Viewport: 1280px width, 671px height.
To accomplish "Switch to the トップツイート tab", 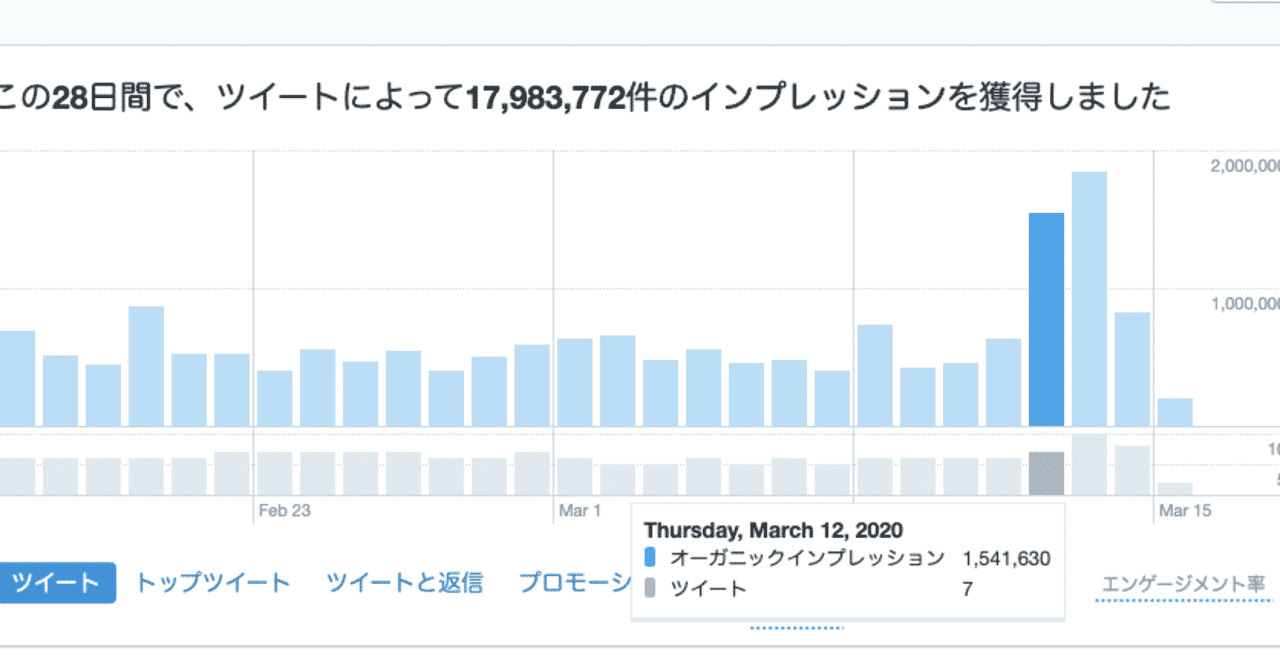I will 212,583.
